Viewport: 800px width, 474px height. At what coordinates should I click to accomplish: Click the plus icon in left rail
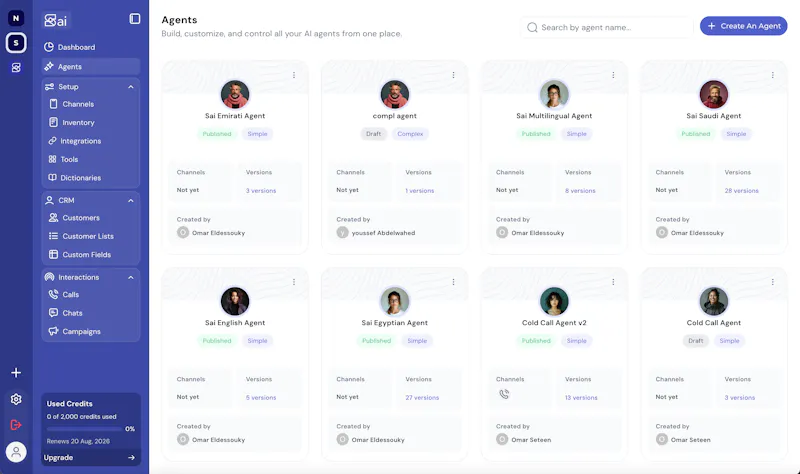tap(16, 372)
